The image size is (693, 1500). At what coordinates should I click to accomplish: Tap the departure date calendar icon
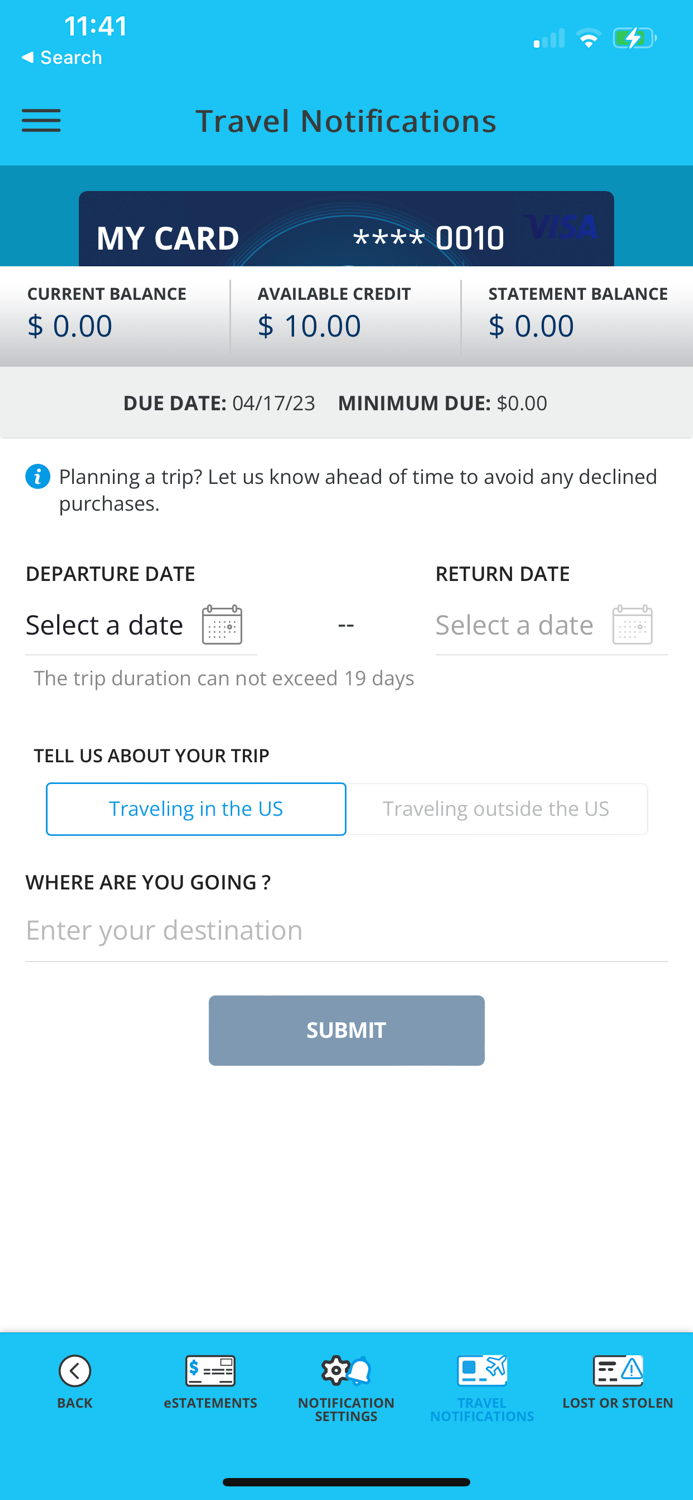(x=222, y=625)
